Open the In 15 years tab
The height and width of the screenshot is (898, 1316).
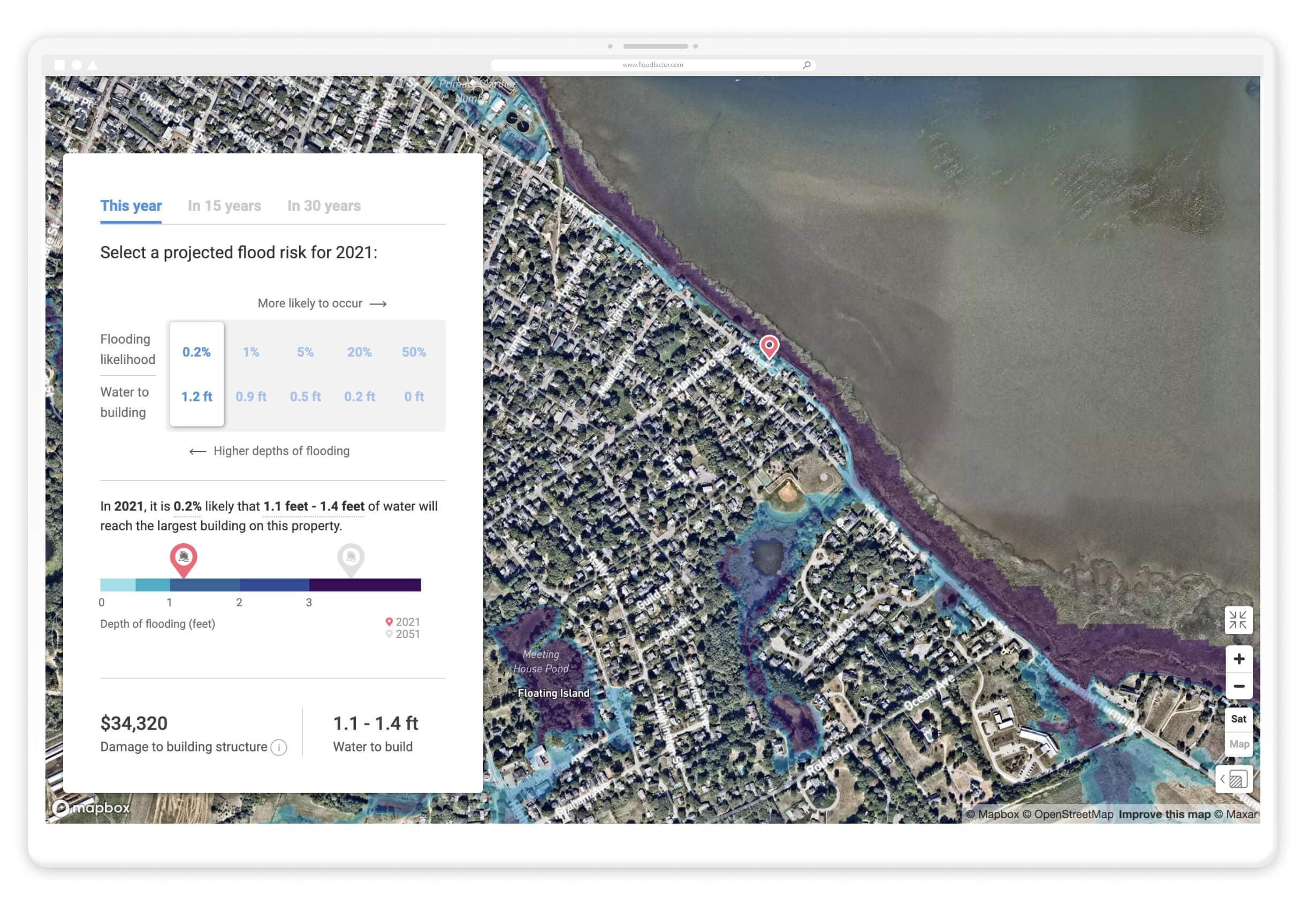click(224, 206)
